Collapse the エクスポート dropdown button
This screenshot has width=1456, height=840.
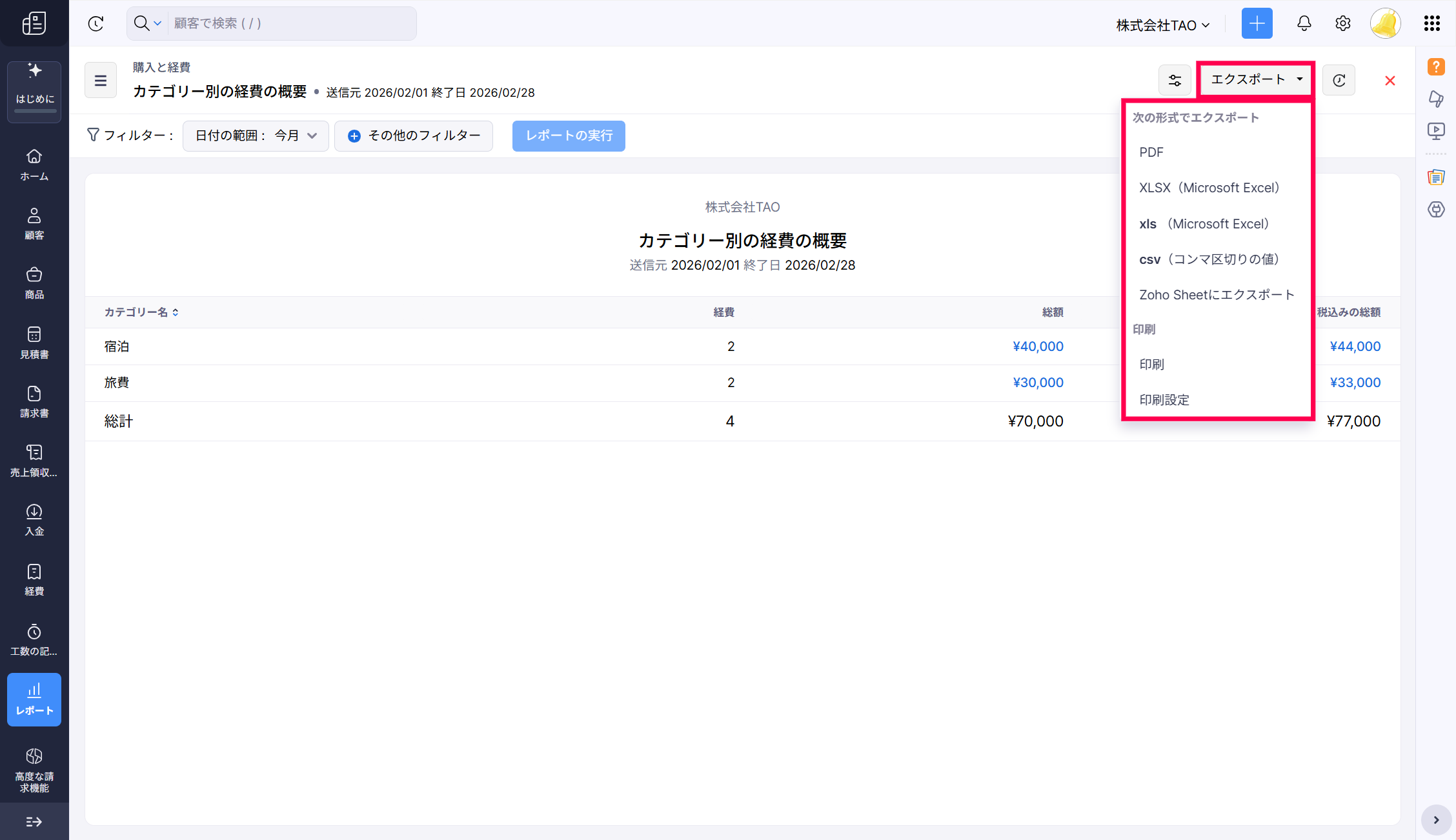coord(1256,79)
